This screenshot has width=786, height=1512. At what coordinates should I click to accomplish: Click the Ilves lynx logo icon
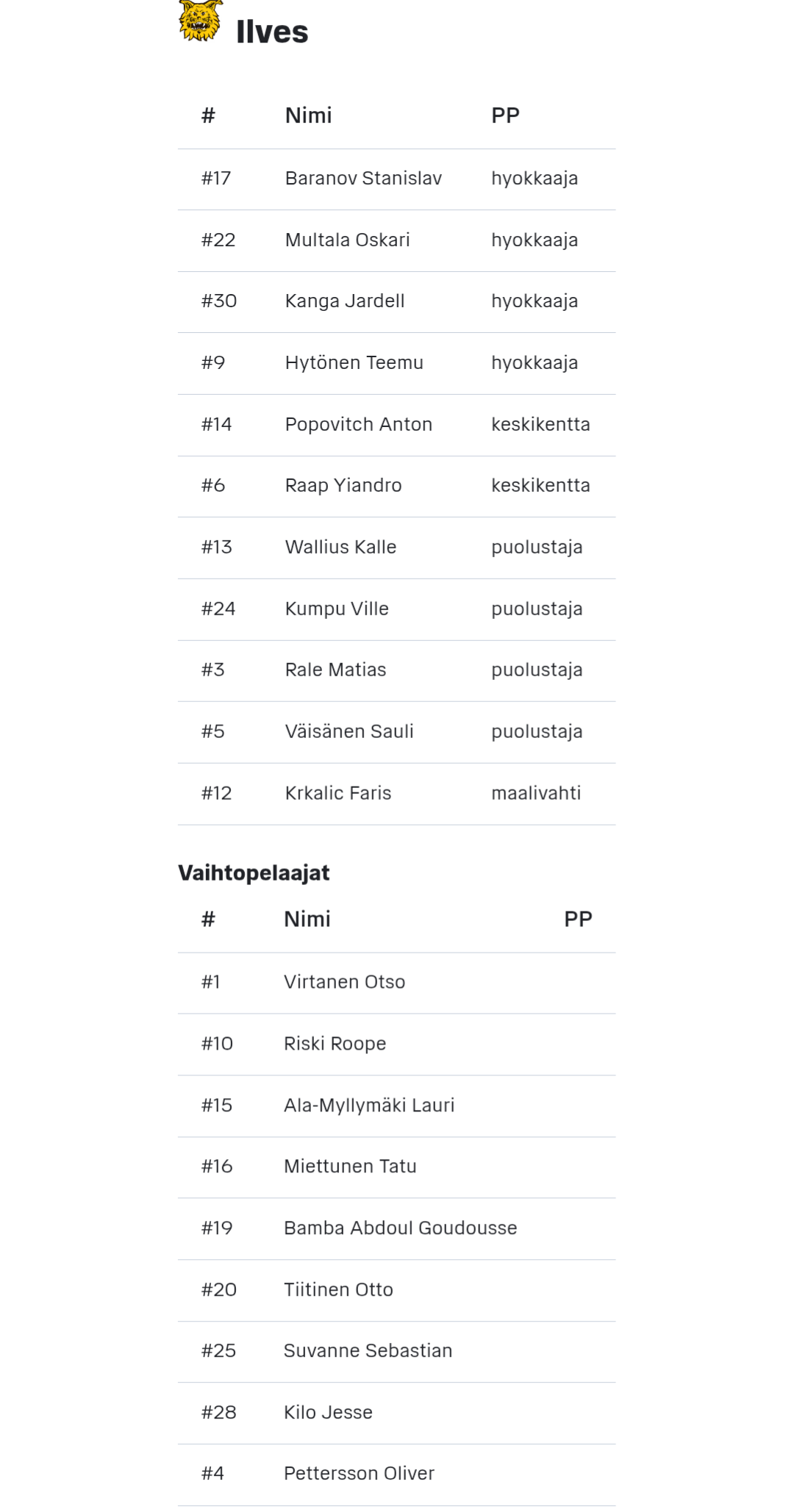click(x=200, y=21)
